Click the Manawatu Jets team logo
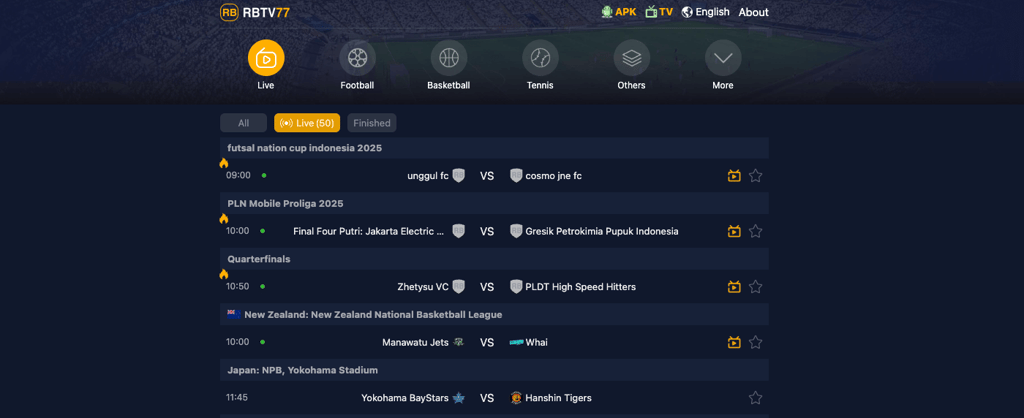This screenshot has height=418, width=1024. [458, 342]
